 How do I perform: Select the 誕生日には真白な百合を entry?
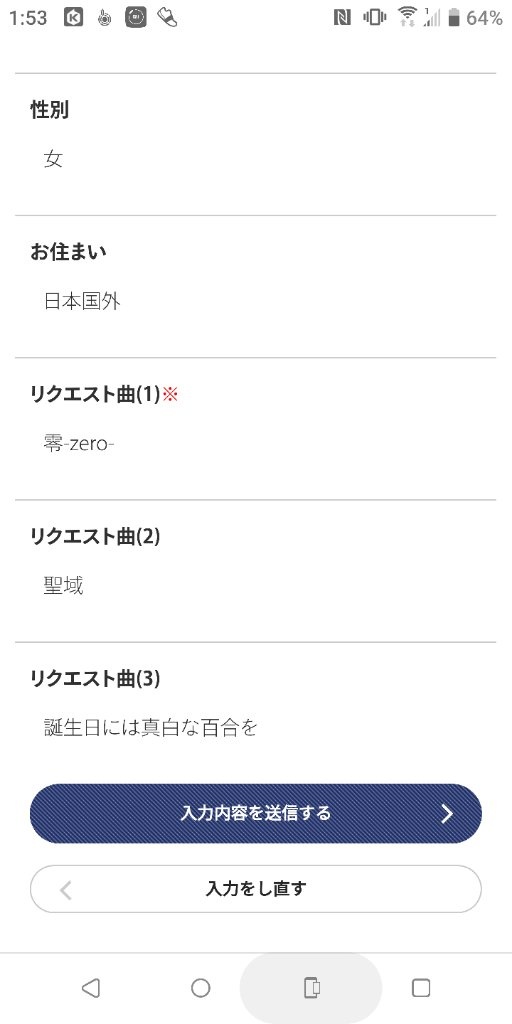click(151, 728)
